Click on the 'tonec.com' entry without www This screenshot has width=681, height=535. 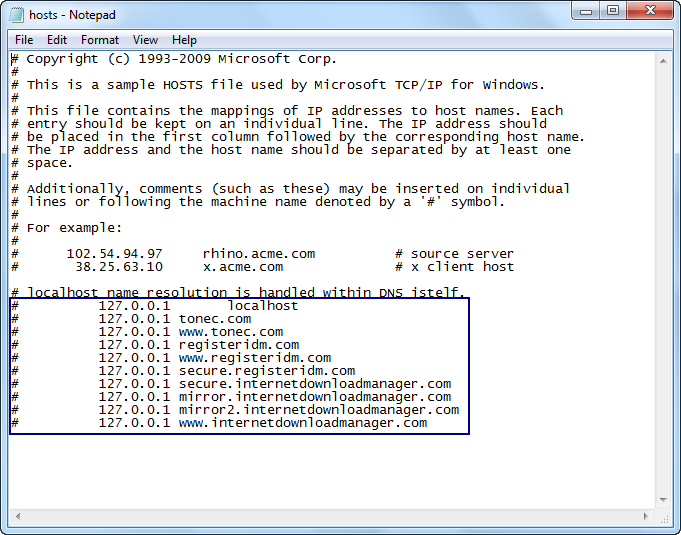coord(215,319)
